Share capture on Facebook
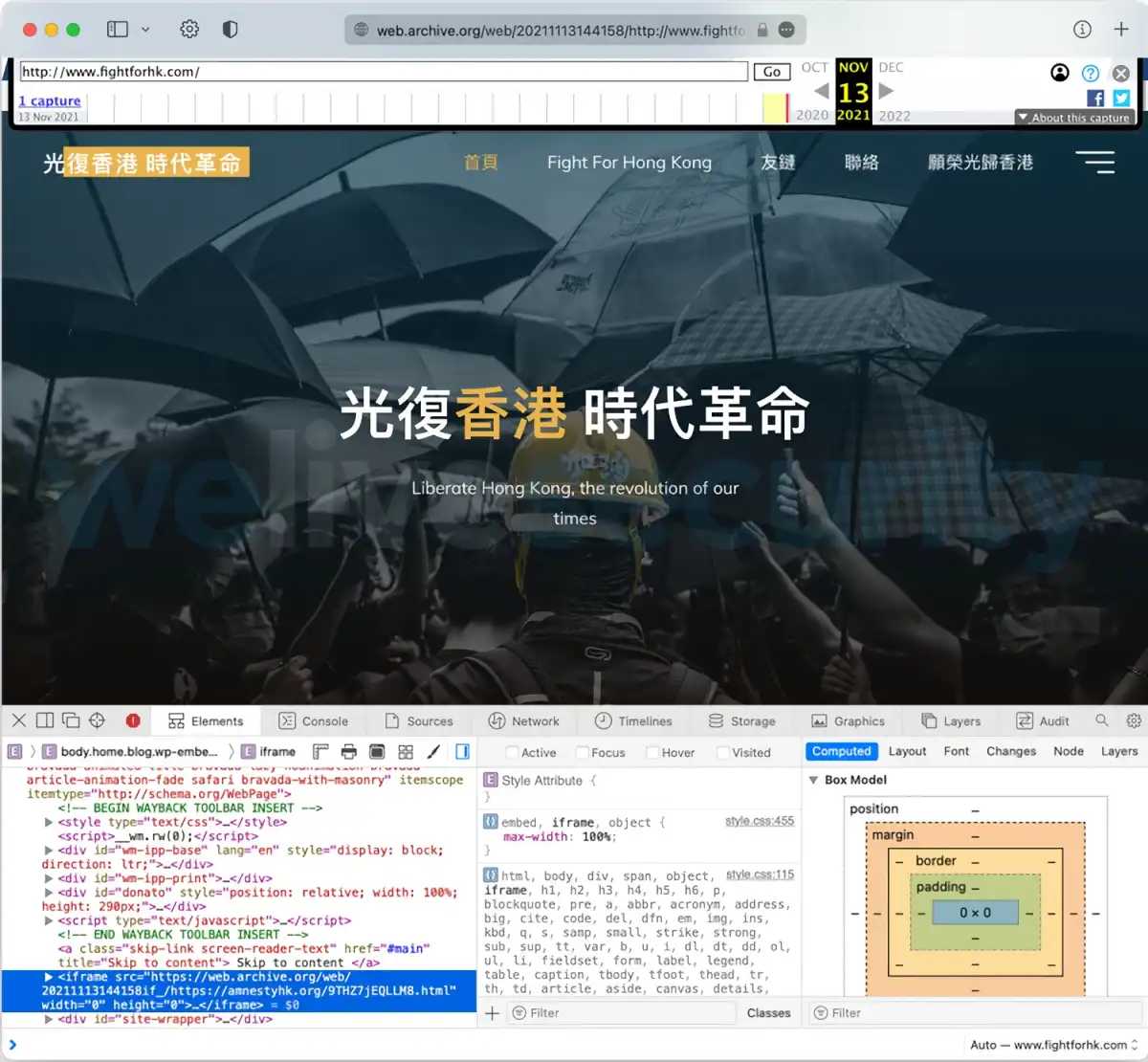Image resolution: width=1148 pixels, height=1062 pixels. click(x=1095, y=98)
